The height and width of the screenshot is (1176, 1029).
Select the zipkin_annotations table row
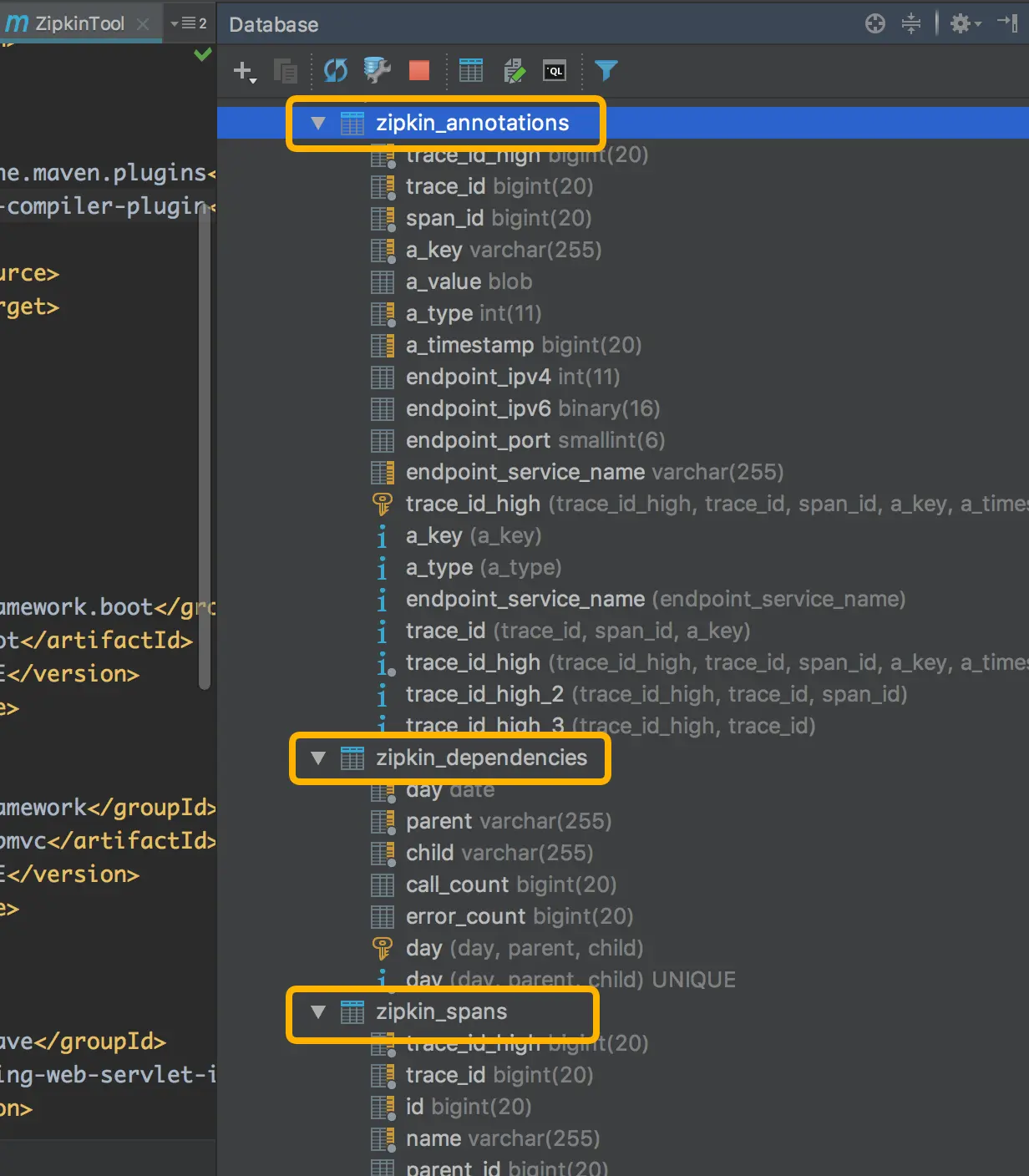pos(623,123)
